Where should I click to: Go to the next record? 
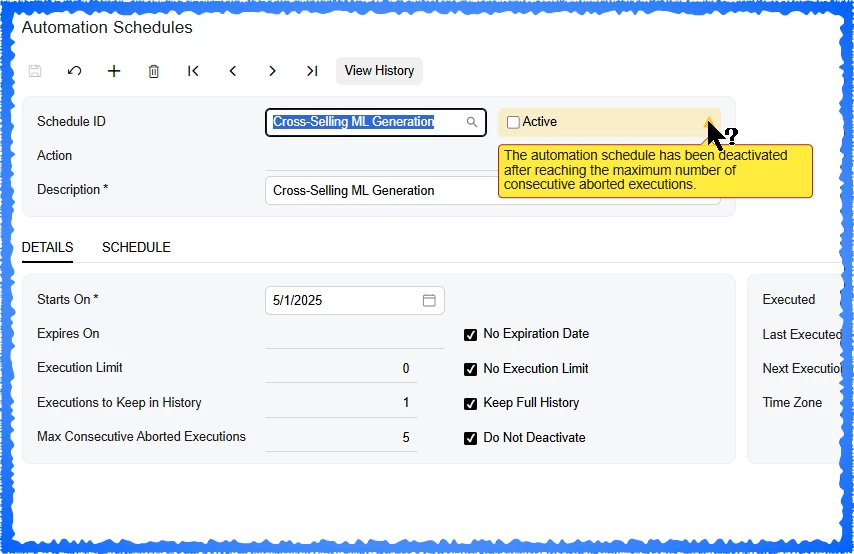pyautogui.click(x=272, y=71)
